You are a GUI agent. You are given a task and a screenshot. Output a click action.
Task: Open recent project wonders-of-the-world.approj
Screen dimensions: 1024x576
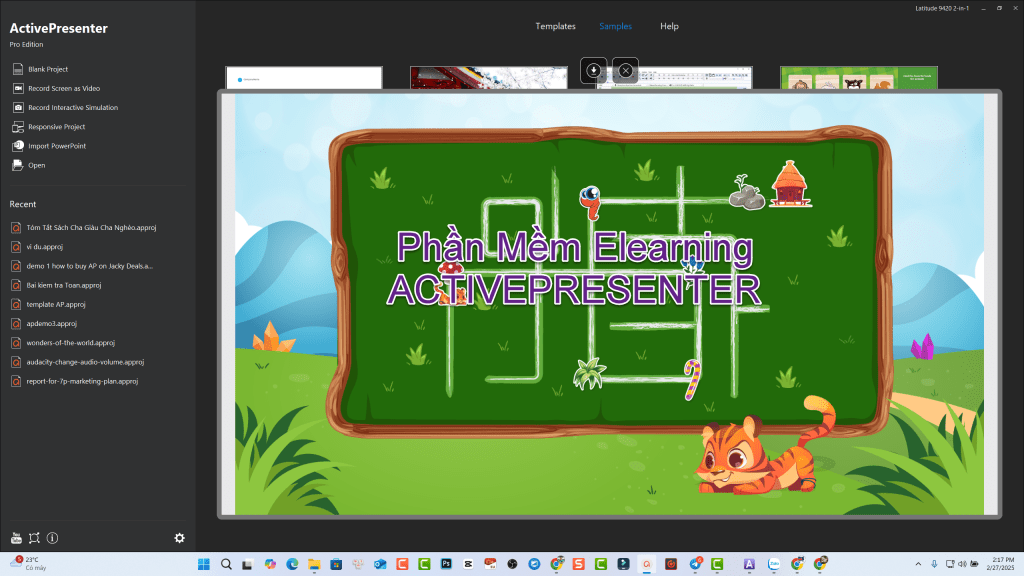(71, 342)
